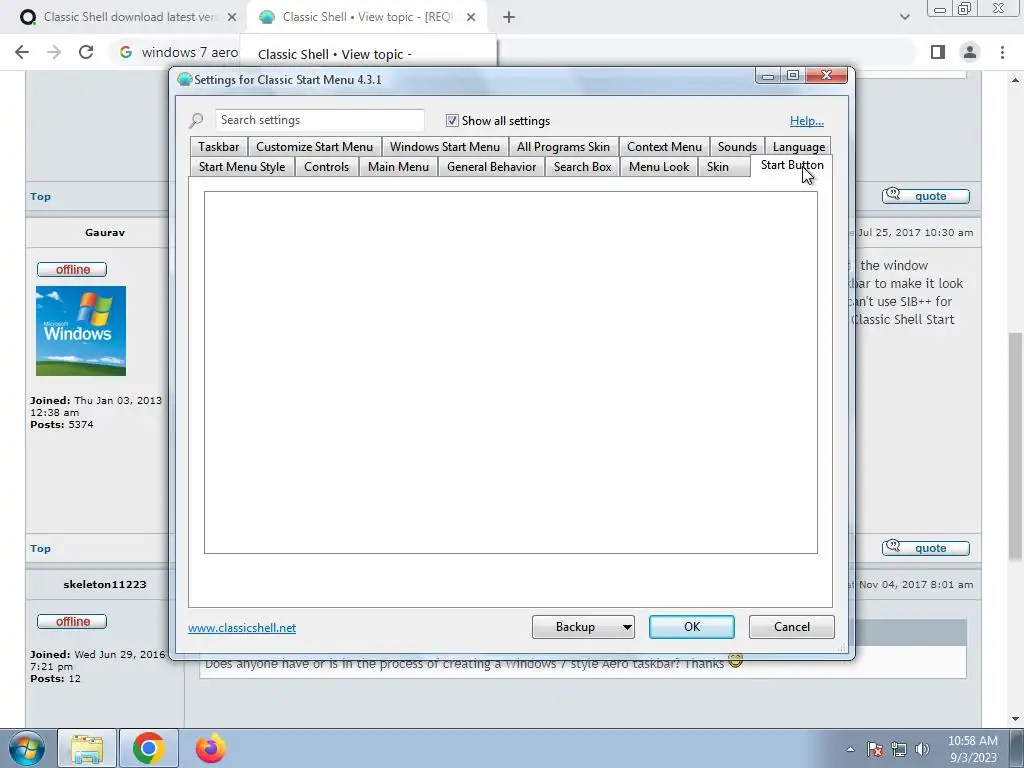This screenshot has height=768, width=1024.
Task: Open Chrome tab search chevron
Action: pyautogui.click(x=904, y=17)
